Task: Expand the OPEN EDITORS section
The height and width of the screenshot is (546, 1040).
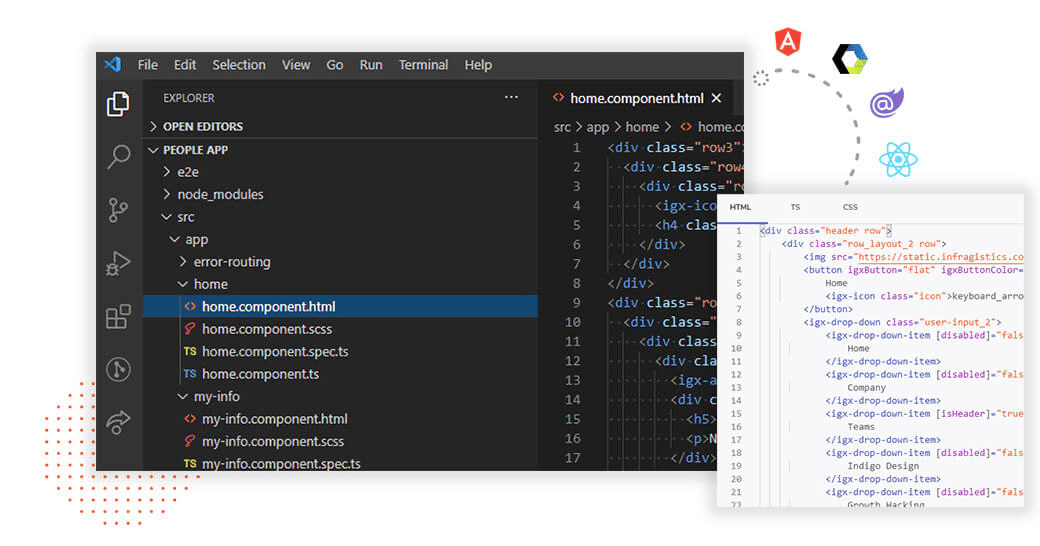Action: (x=153, y=126)
